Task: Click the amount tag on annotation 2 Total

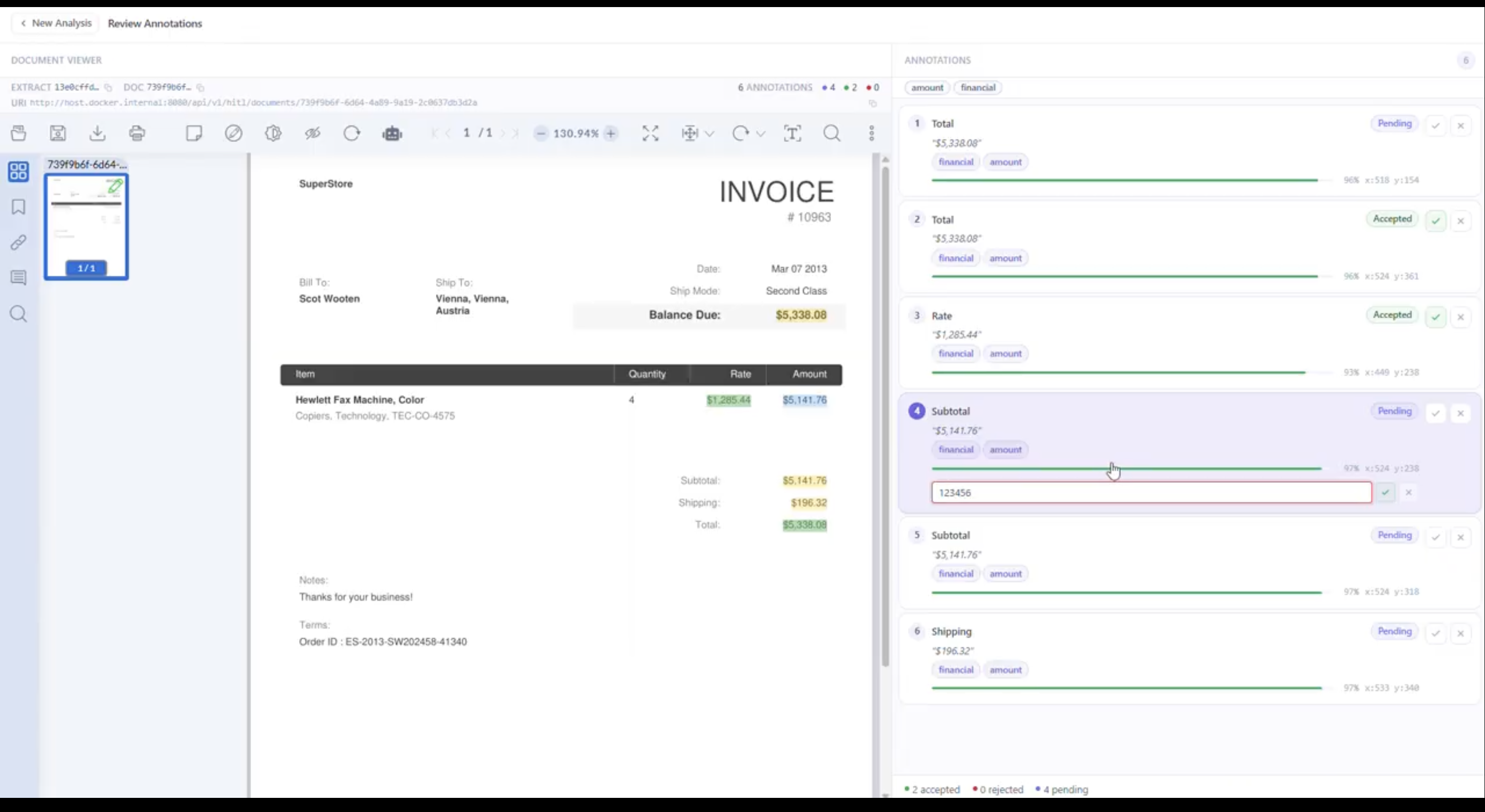Action: (x=1005, y=258)
